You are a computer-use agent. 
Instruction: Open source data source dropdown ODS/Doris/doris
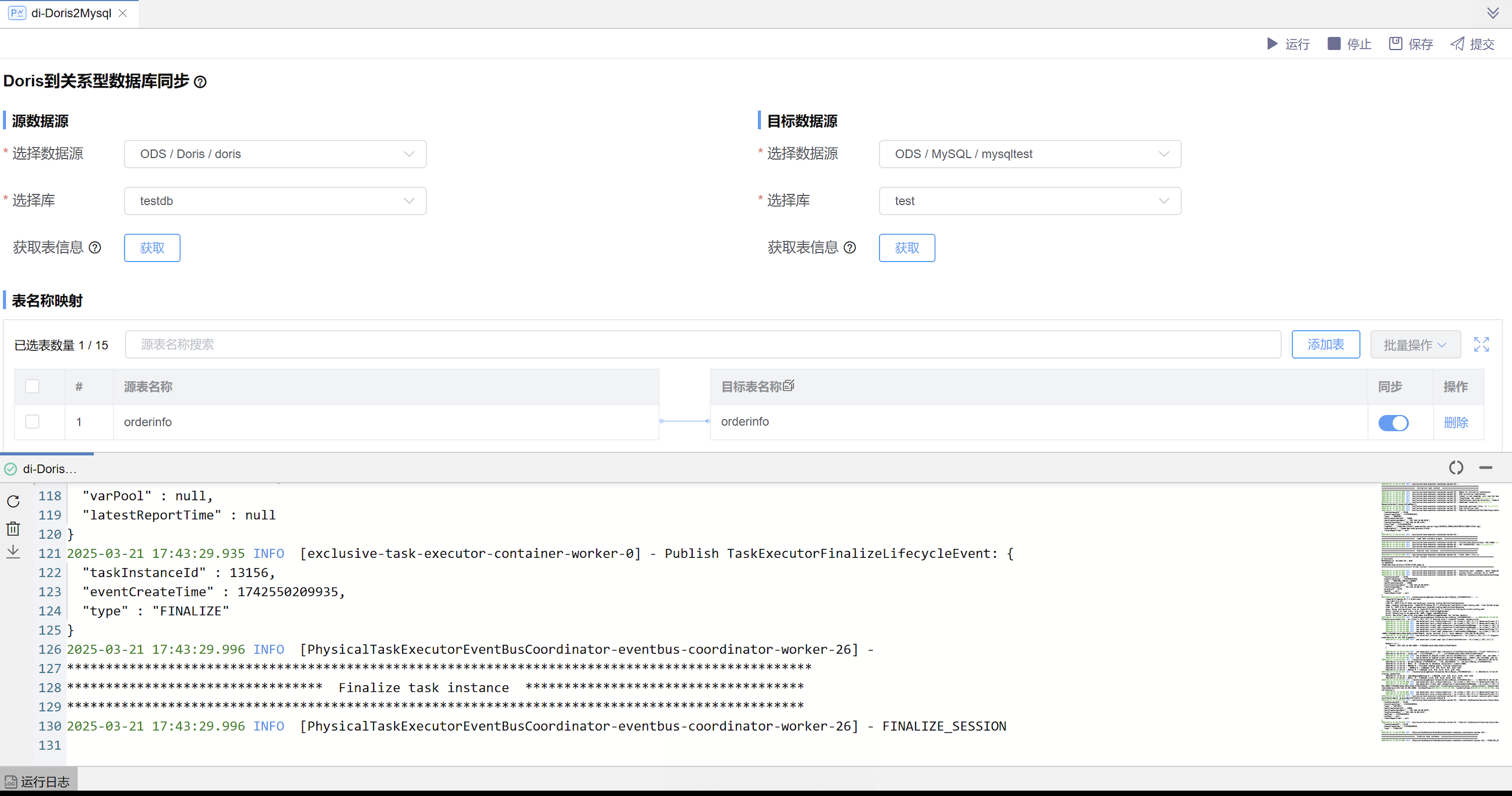pos(275,154)
